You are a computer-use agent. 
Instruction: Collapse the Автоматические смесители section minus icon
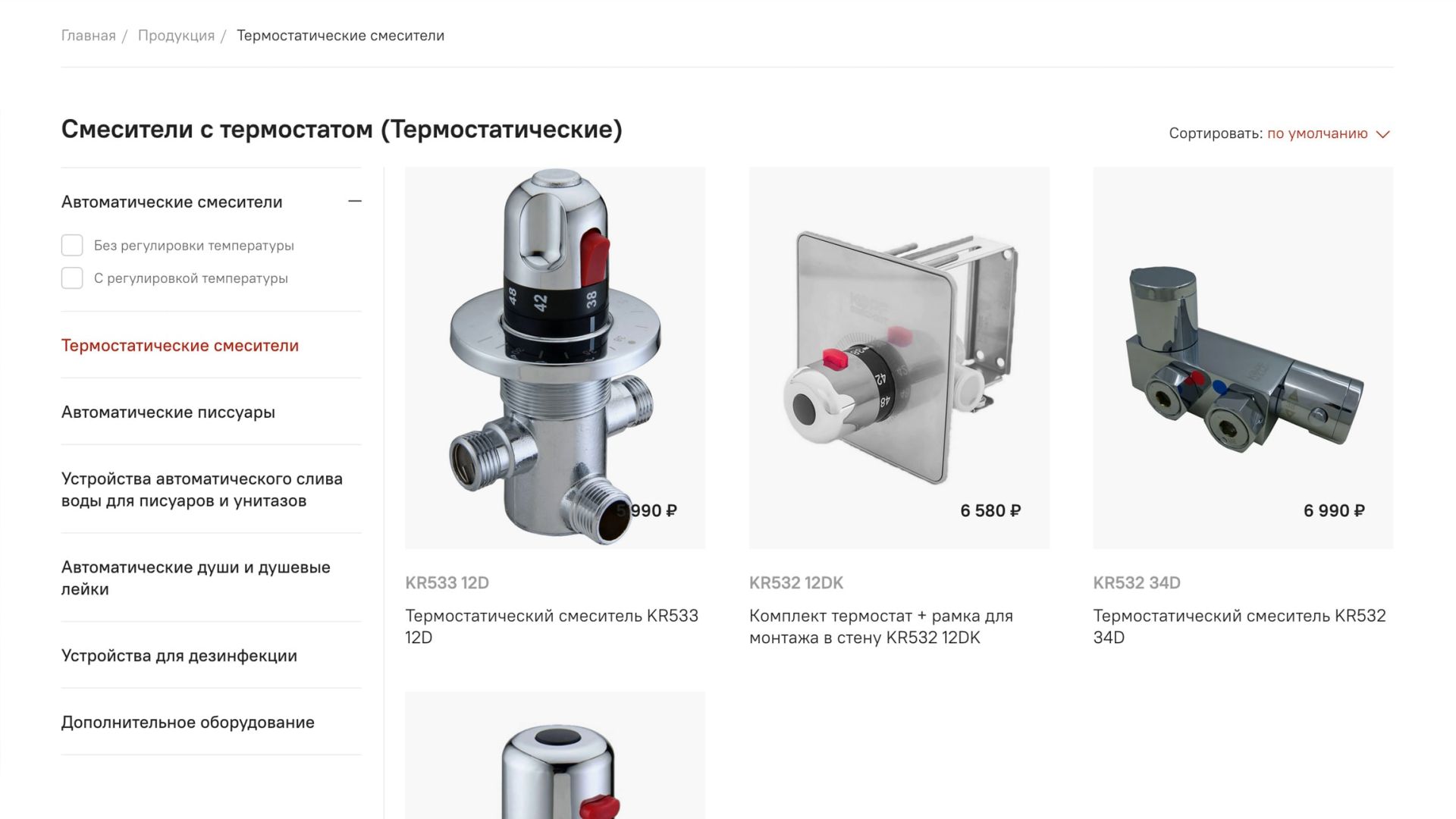(354, 202)
